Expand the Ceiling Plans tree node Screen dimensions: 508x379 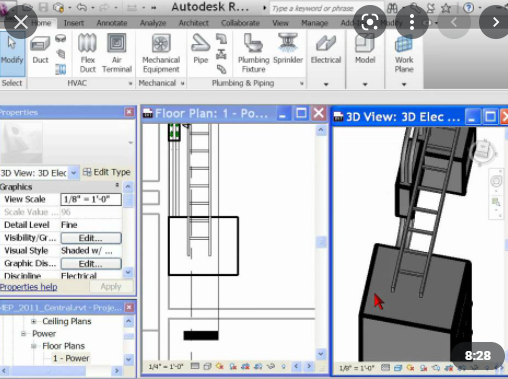pyautogui.click(x=33, y=321)
